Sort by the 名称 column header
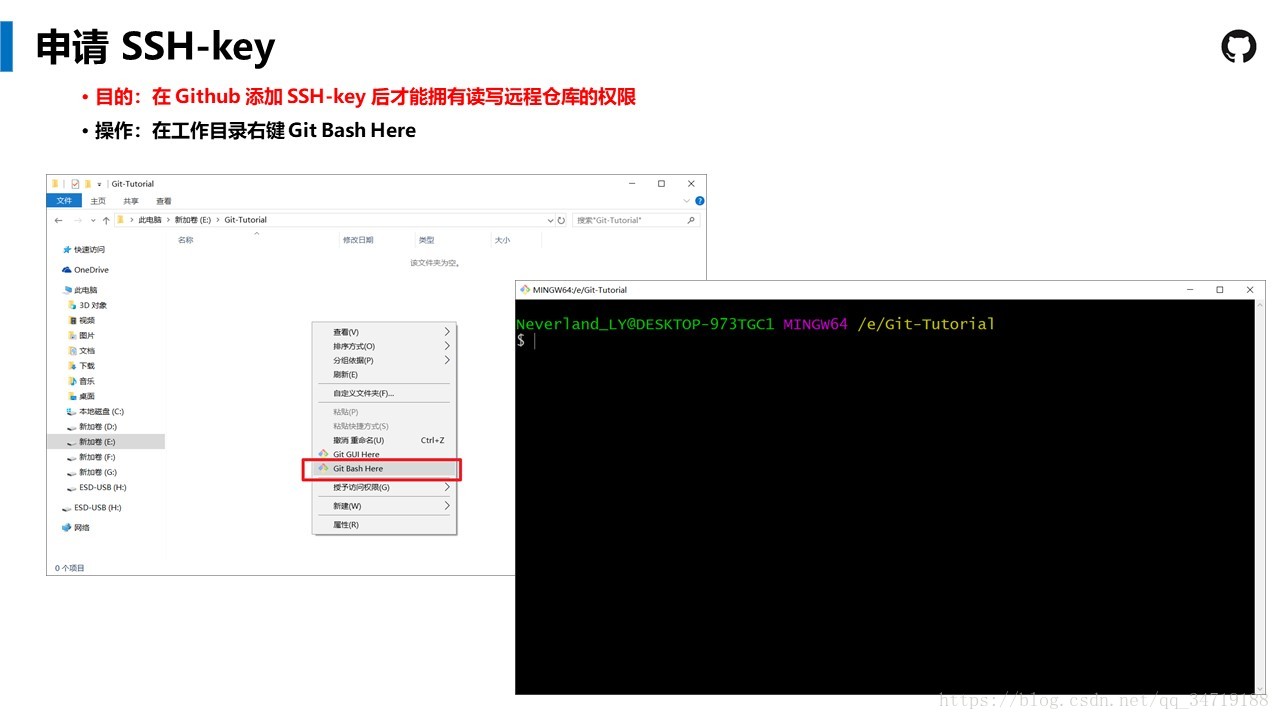 (x=186, y=240)
